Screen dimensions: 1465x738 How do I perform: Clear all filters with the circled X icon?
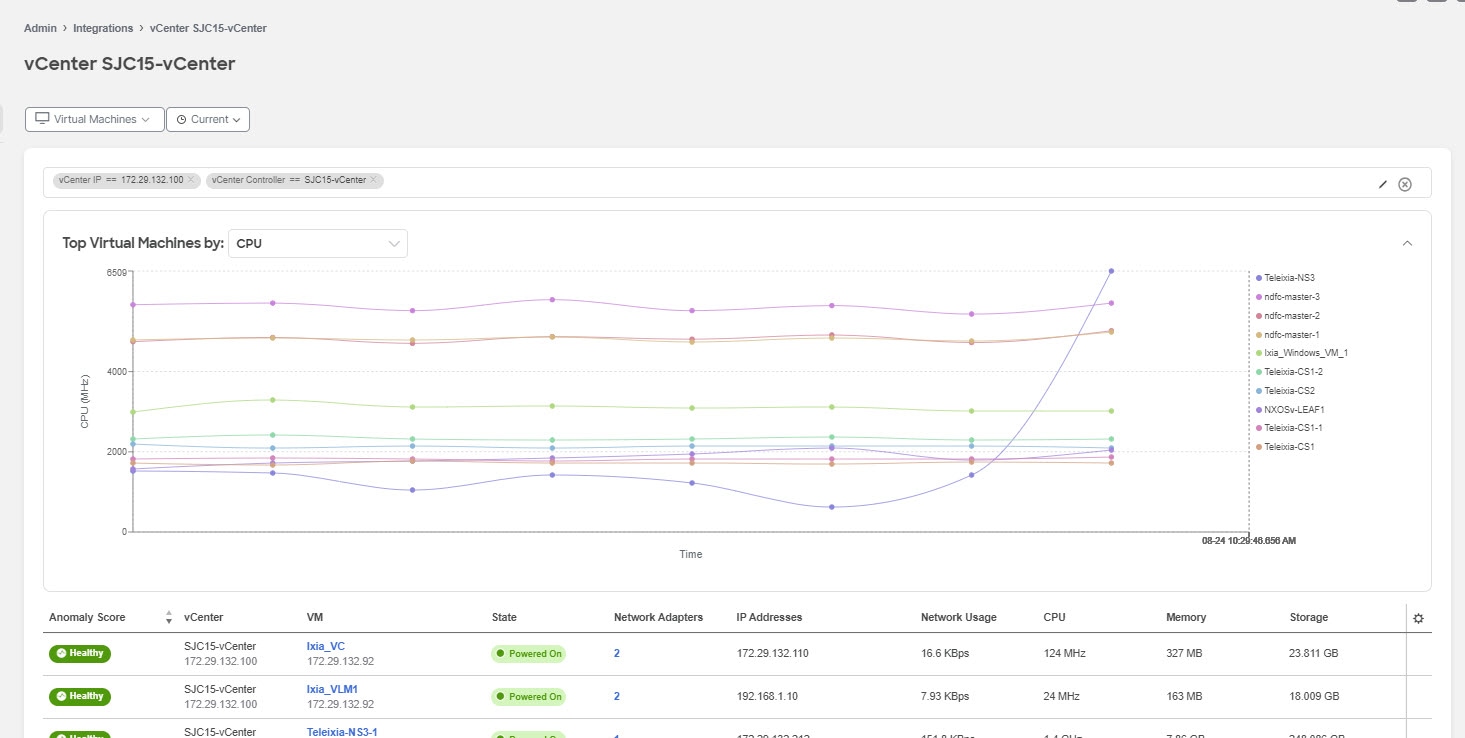(1405, 184)
